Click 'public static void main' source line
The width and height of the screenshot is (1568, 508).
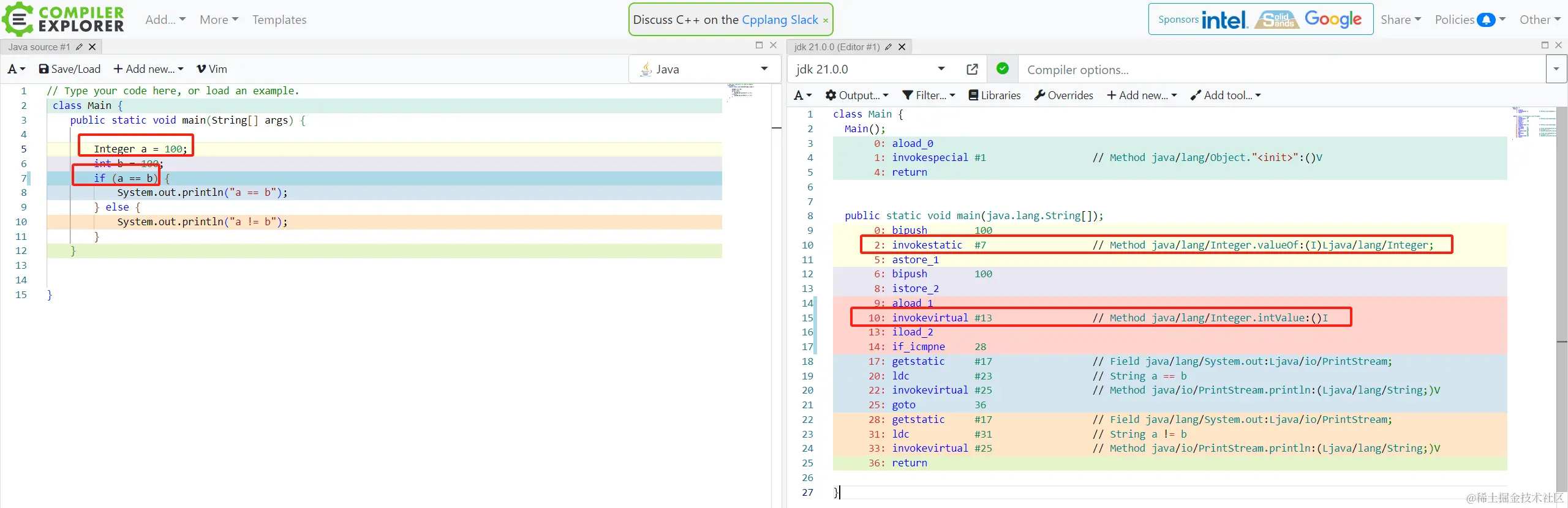187,120
